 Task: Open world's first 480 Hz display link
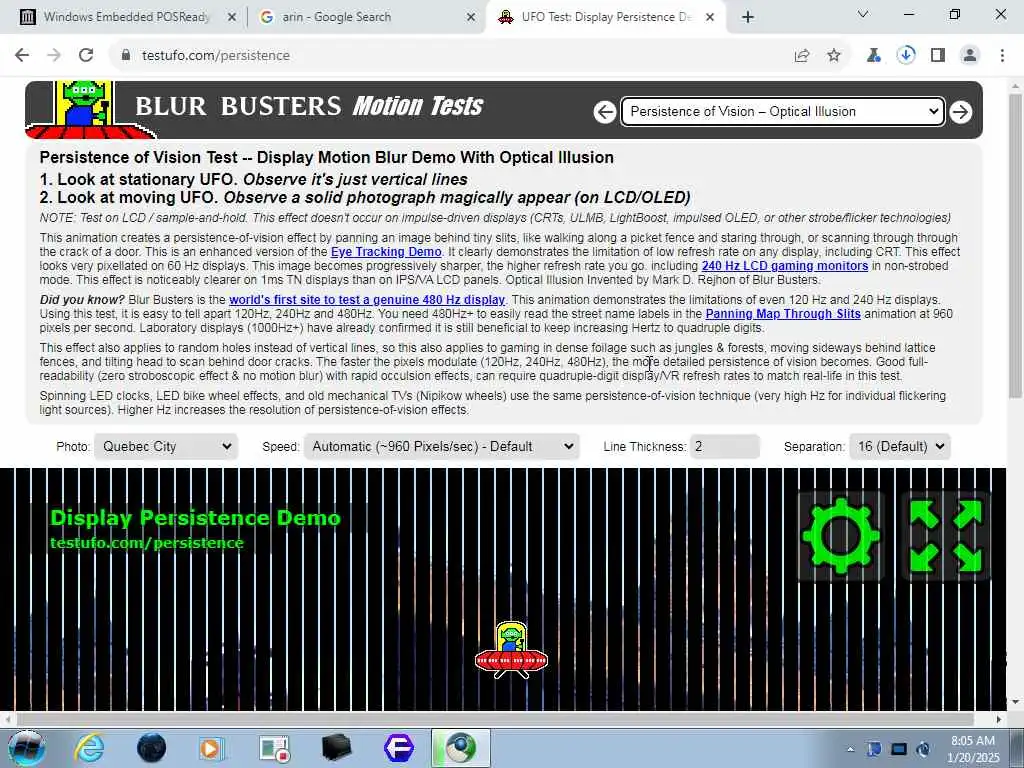(x=367, y=300)
